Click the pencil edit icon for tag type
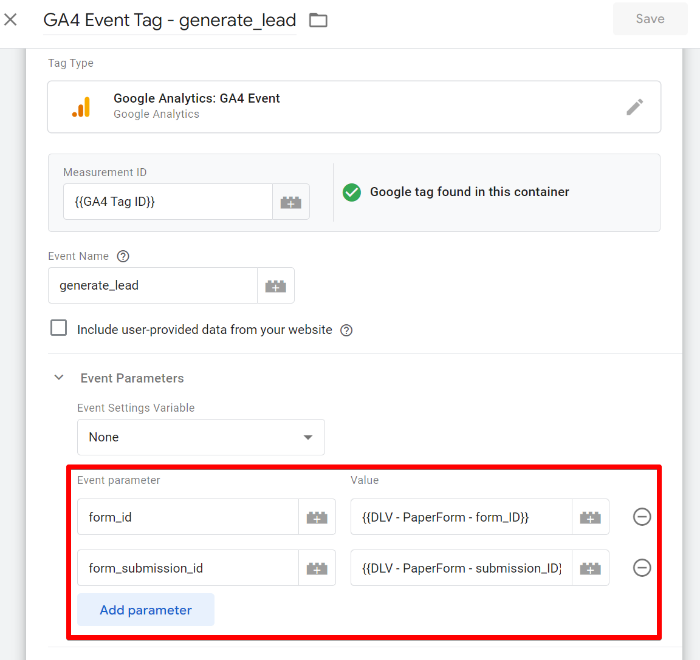Image resolution: width=700 pixels, height=660 pixels. pyautogui.click(x=634, y=107)
